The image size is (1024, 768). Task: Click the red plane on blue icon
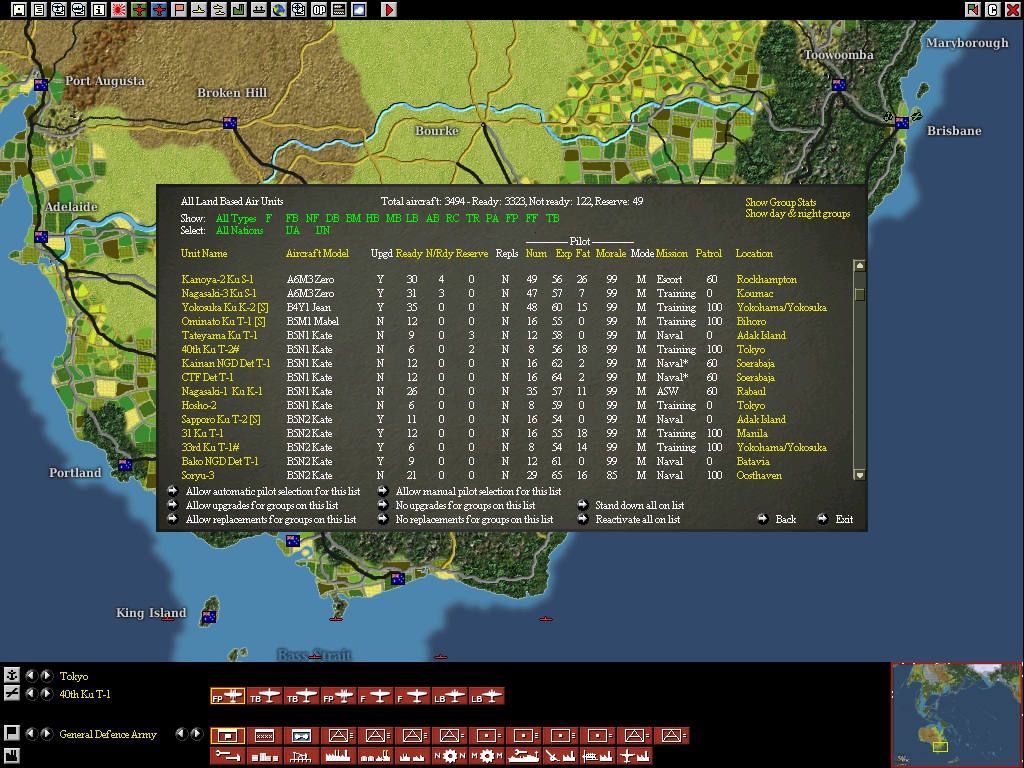159,9
